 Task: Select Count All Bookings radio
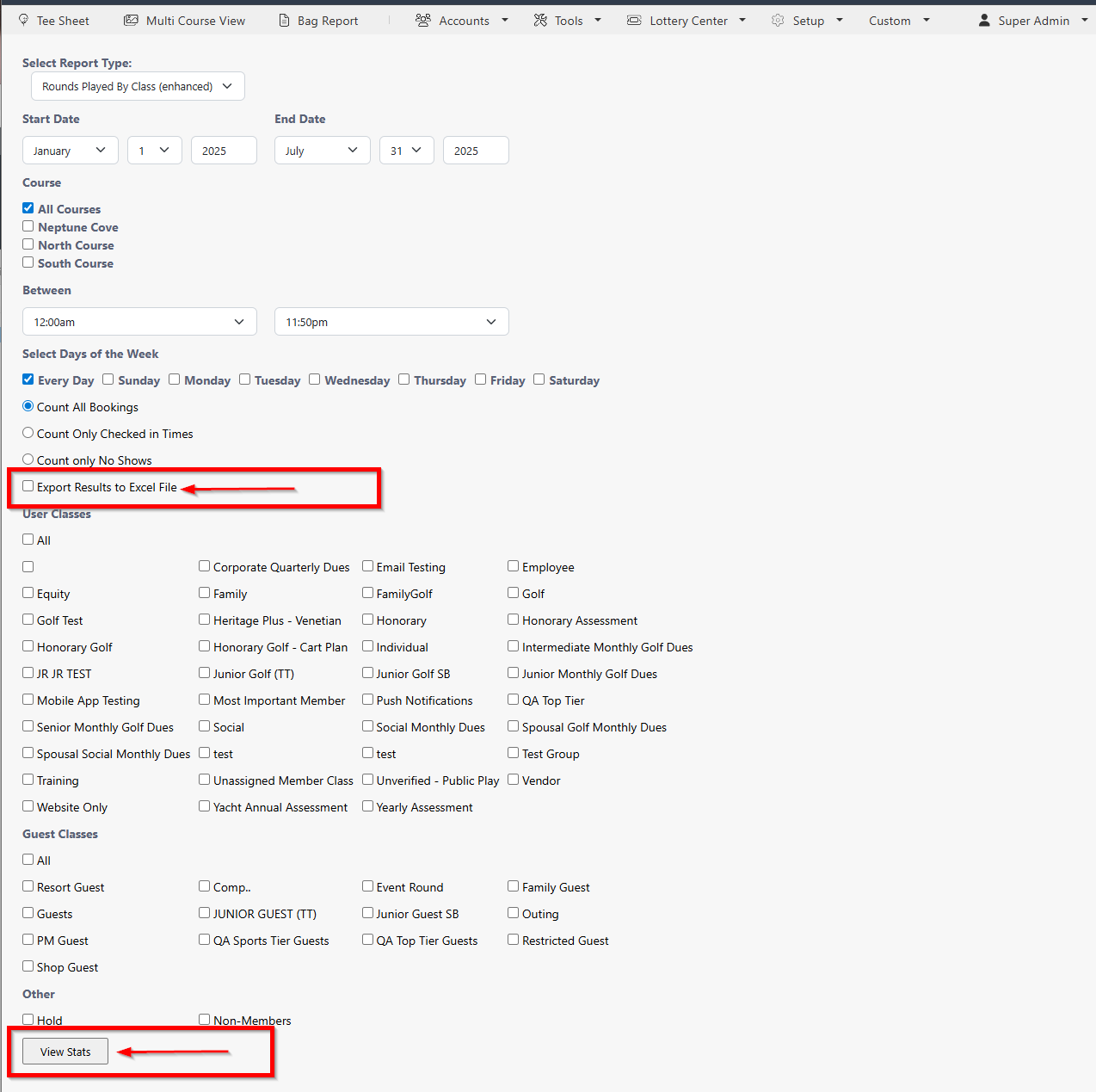pos(28,406)
